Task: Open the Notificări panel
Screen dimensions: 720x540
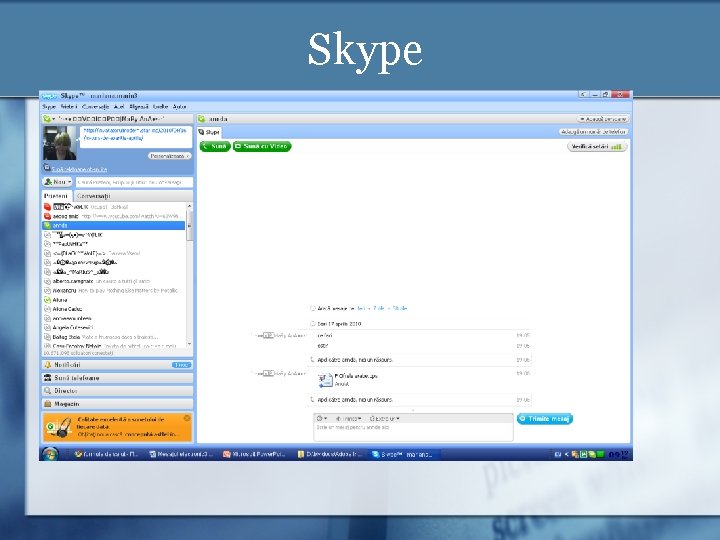Action: coord(118,365)
